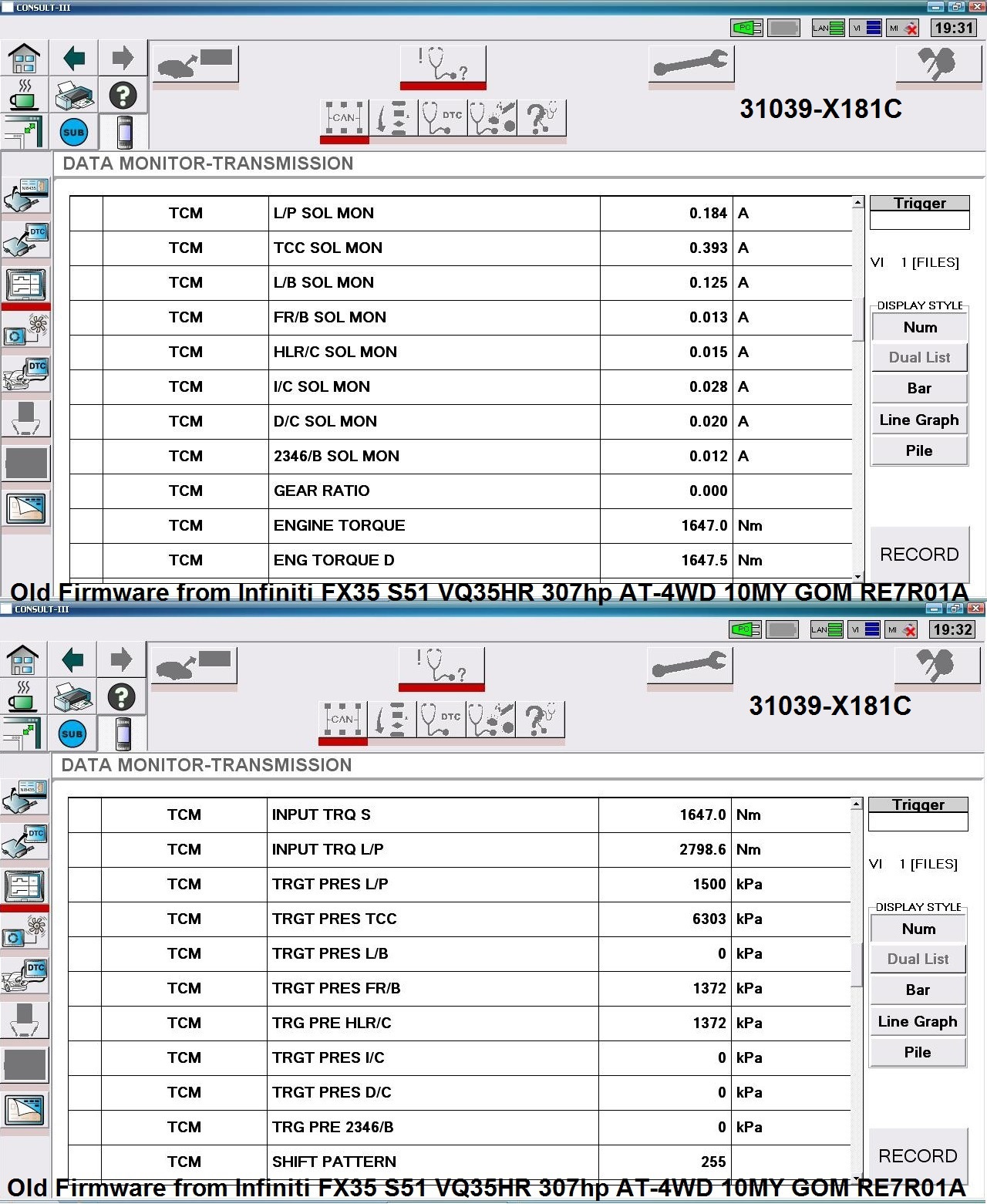Open wrench repair tab in upper 19:31 window
Image resolution: width=987 pixels, height=1204 pixels.
click(x=692, y=65)
